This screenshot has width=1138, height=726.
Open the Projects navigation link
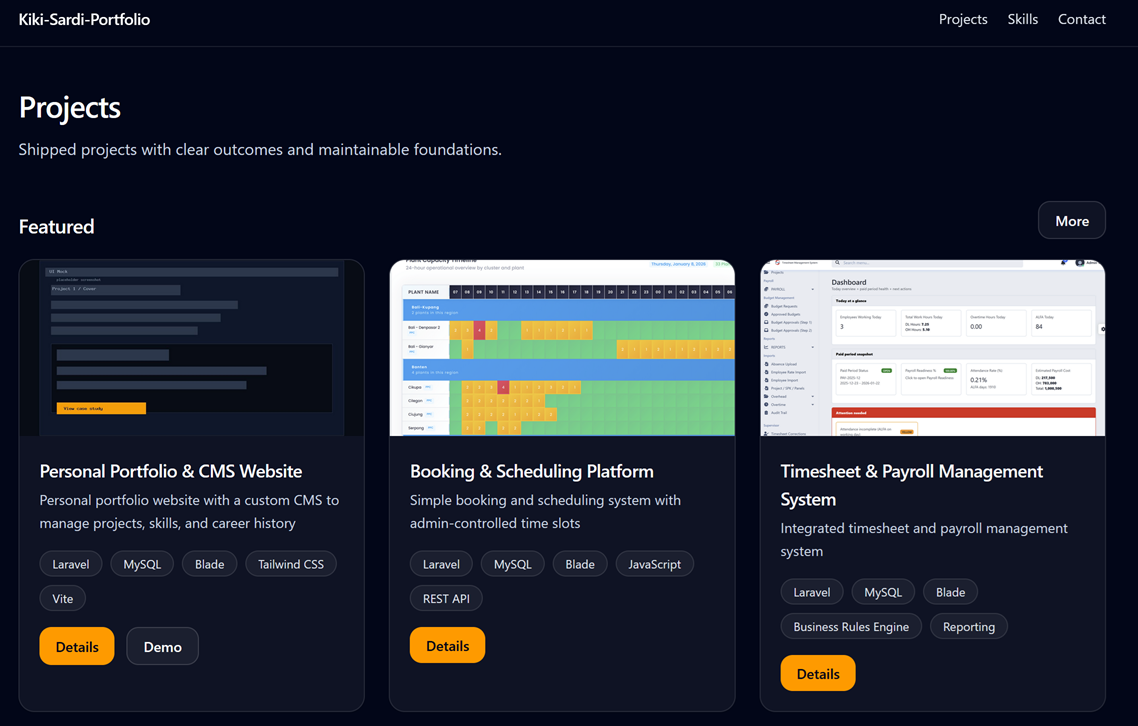tap(962, 19)
